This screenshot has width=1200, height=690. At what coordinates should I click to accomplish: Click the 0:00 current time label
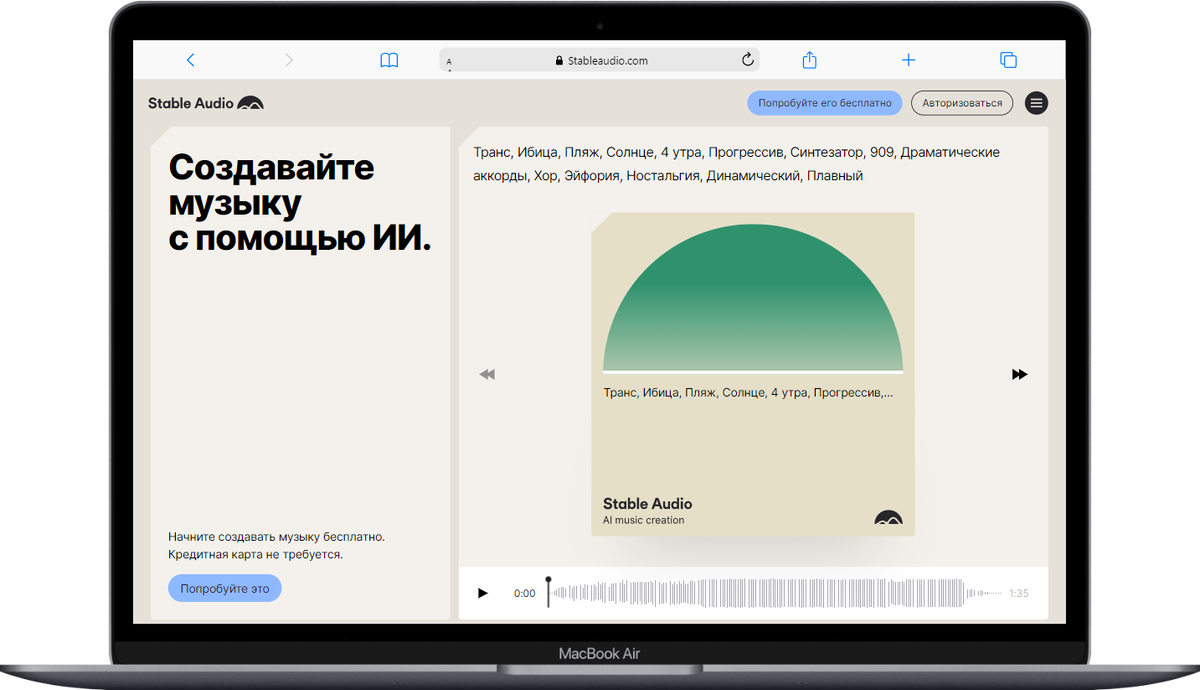(525, 593)
